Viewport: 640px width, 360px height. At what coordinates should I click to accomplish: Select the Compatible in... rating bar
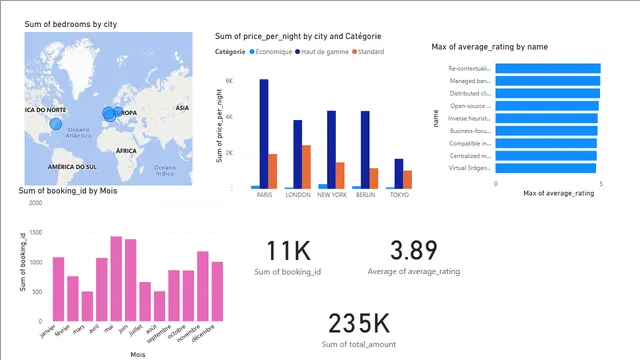[x=546, y=143]
